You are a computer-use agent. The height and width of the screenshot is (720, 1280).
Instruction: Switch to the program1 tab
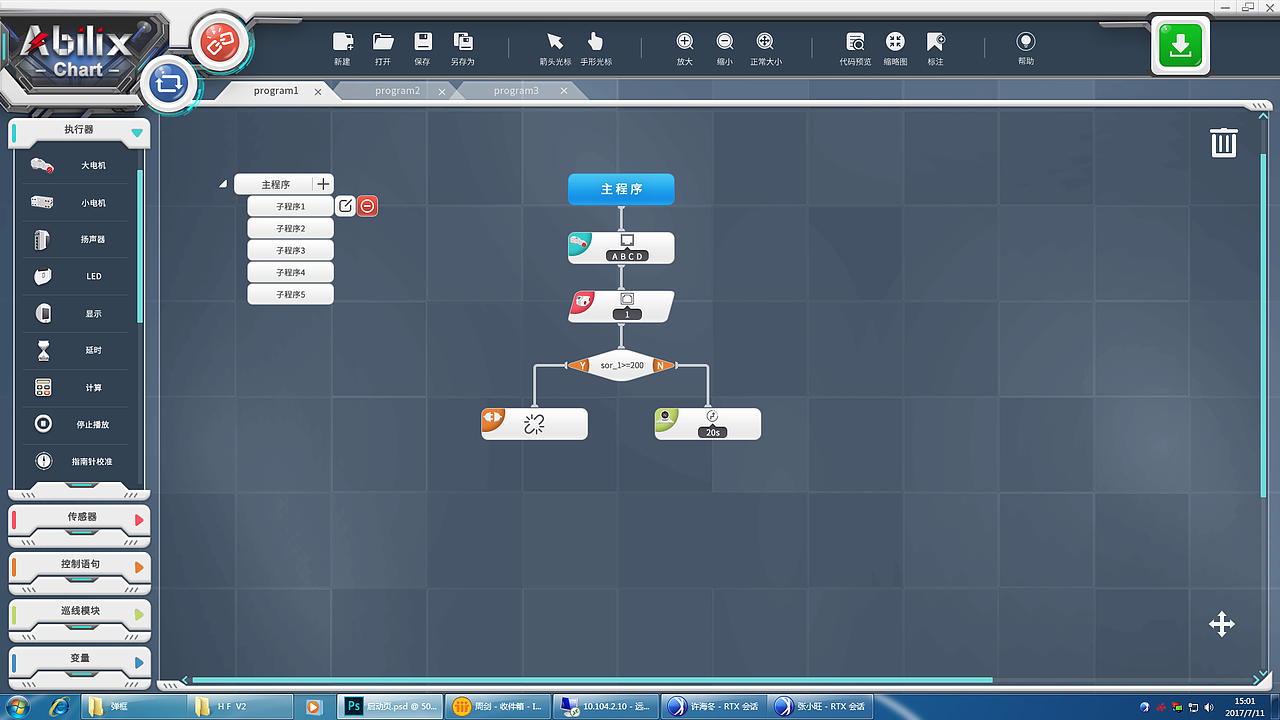[276, 91]
